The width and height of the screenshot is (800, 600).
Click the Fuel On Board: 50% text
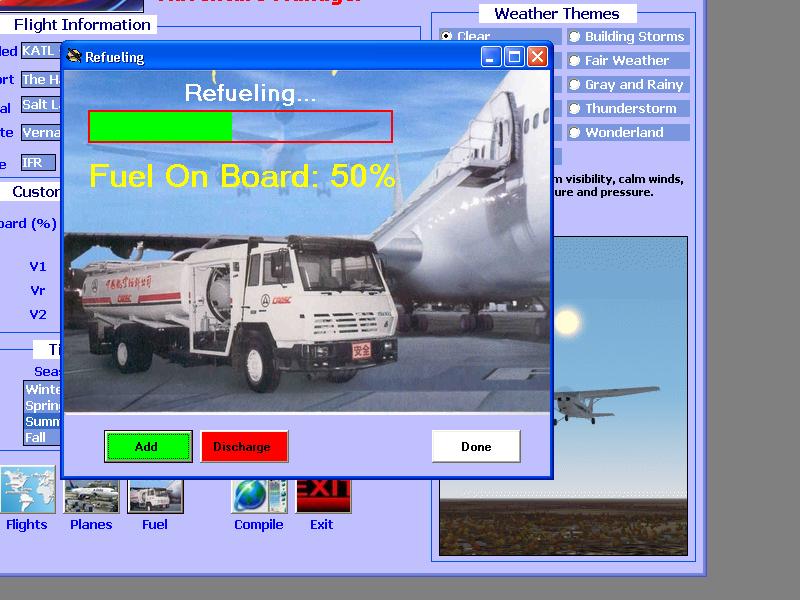pyautogui.click(x=242, y=177)
